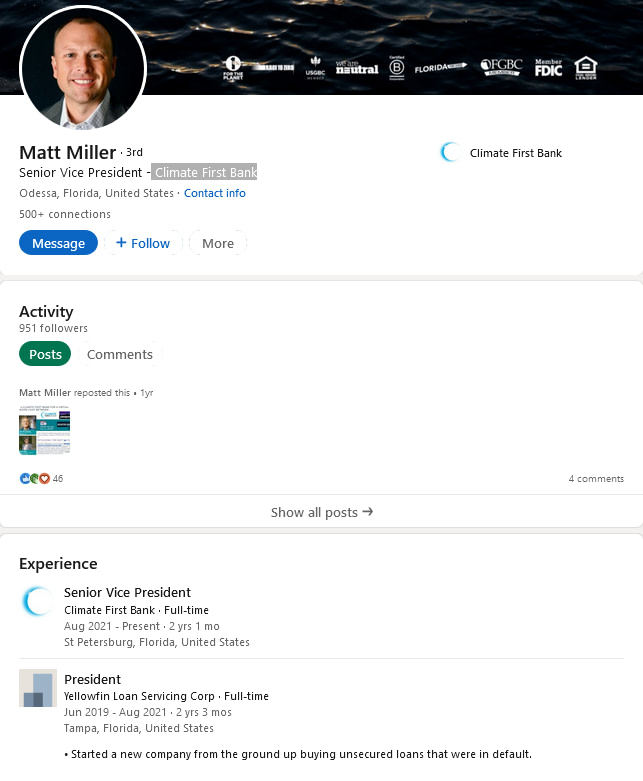Viewport: 643px width, 781px height.
Task: Show all posts
Action: point(321,512)
